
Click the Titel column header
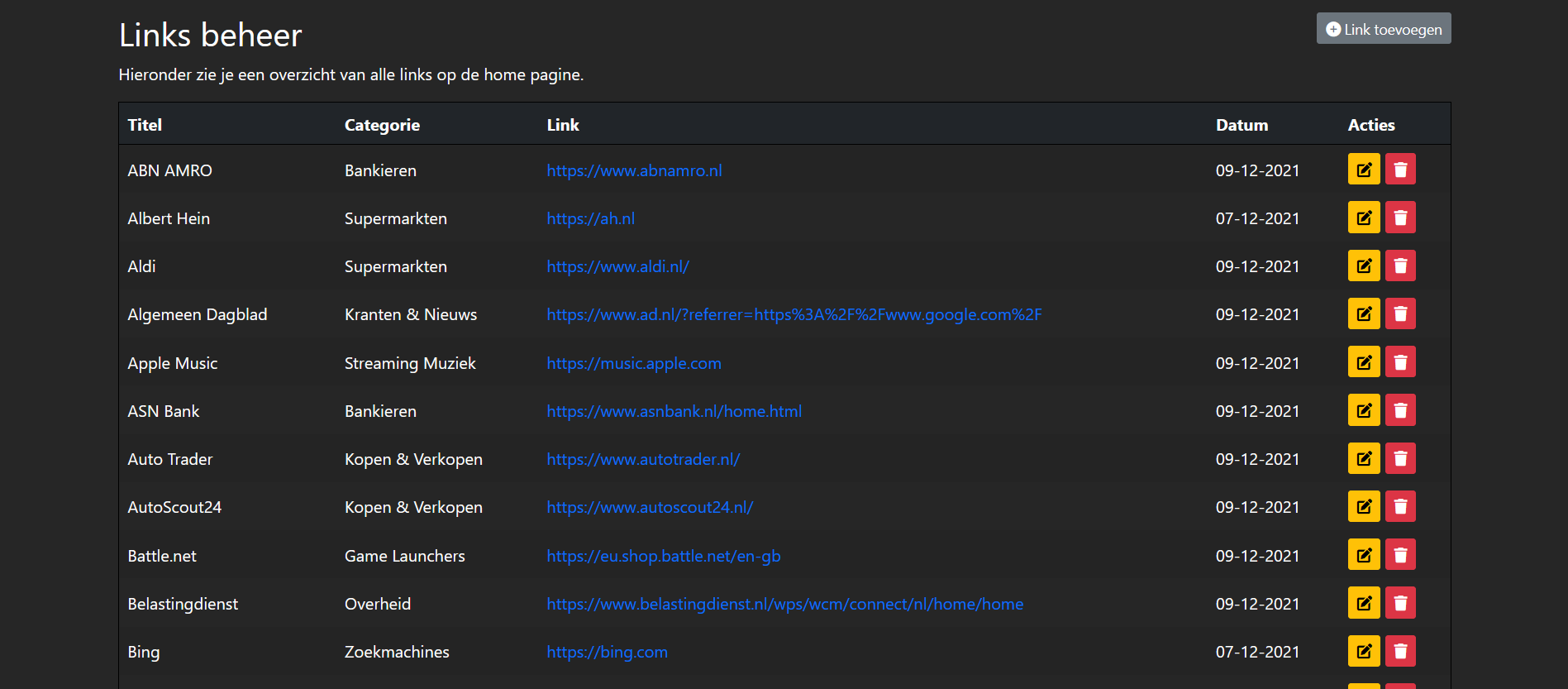pyautogui.click(x=145, y=125)
